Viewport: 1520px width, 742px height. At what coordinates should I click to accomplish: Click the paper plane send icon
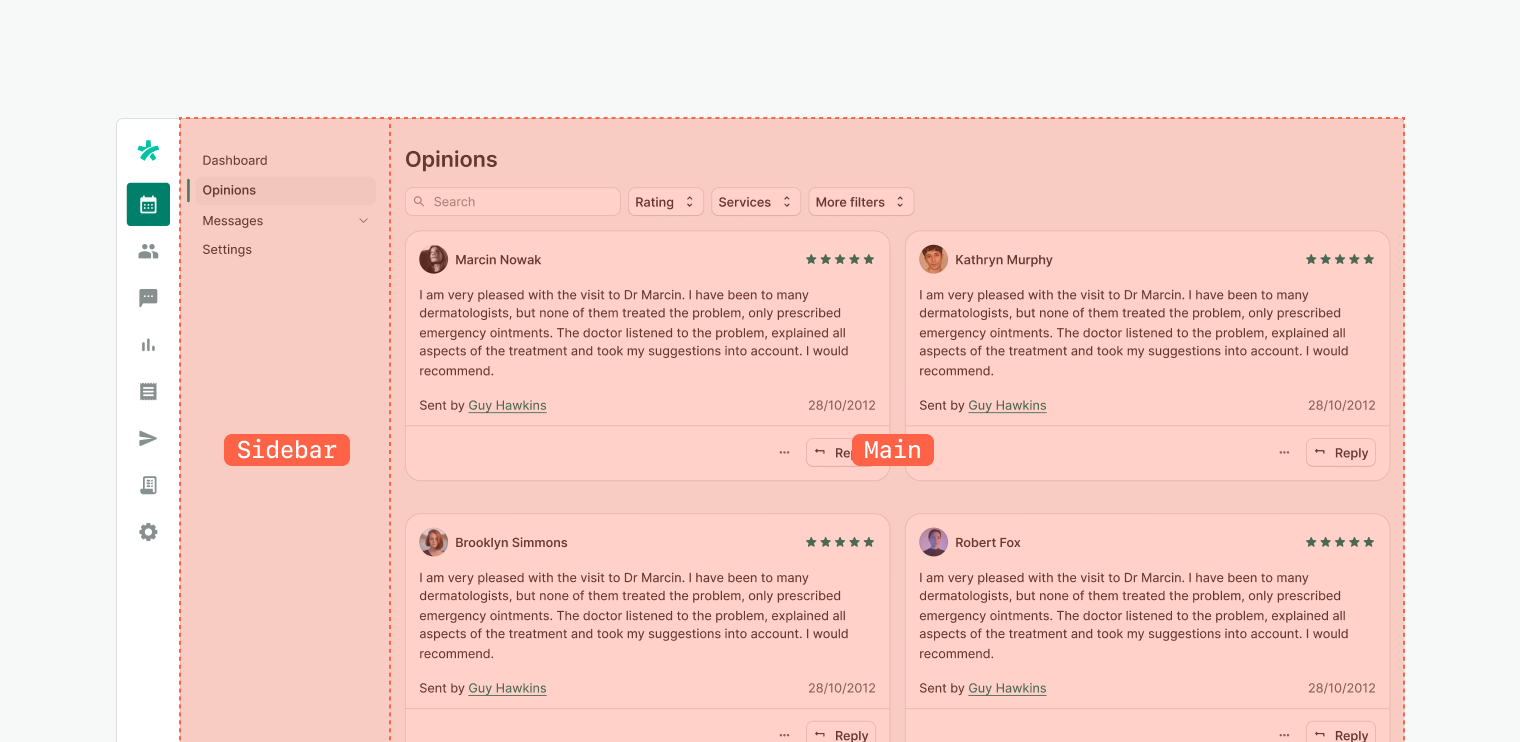tap(148, 438)
